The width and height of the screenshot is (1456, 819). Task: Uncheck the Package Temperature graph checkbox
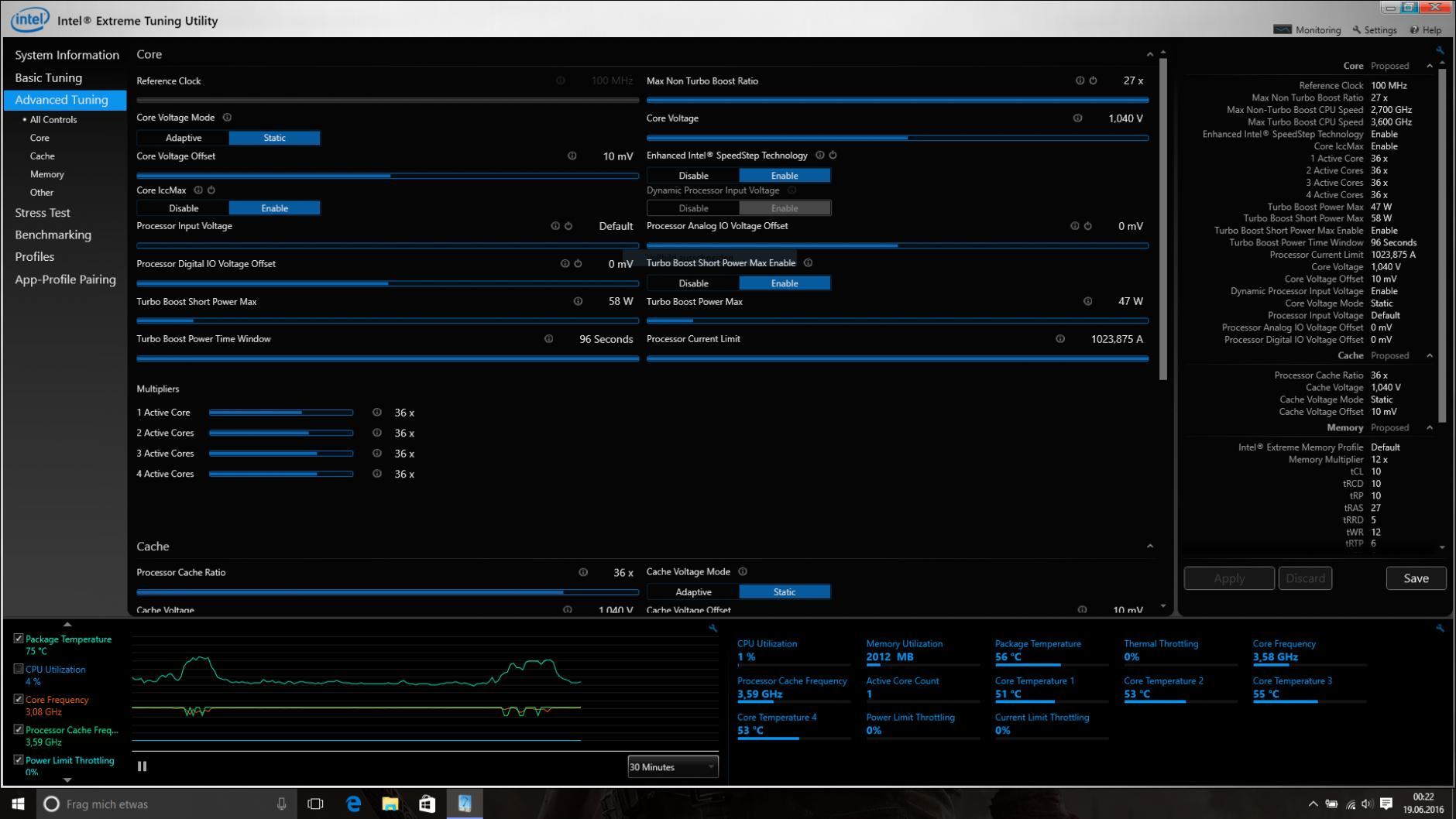[19, 639]
